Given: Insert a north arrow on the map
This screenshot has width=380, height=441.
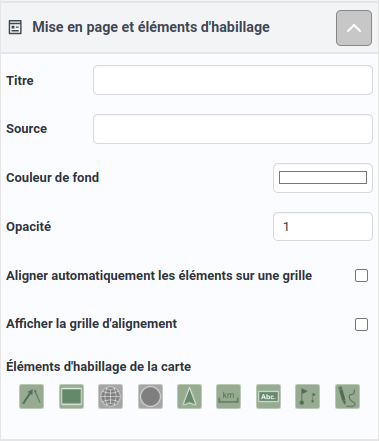Looking at the screenshot, I should pos(189,396).
